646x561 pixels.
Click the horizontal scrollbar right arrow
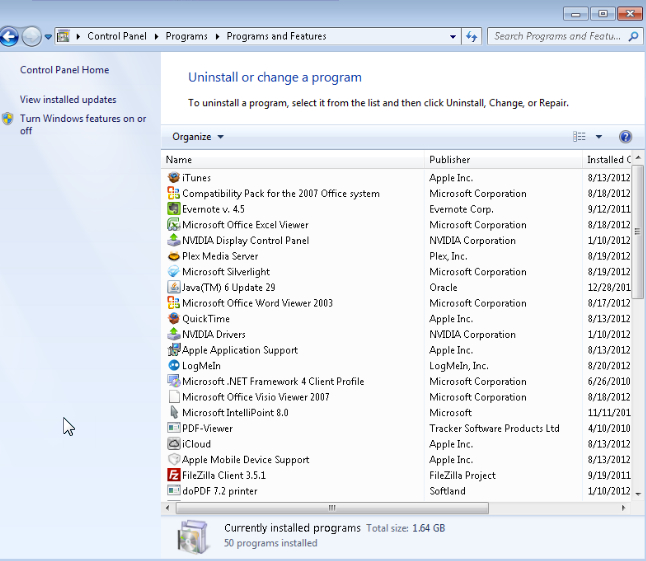(x=623, y=508)
